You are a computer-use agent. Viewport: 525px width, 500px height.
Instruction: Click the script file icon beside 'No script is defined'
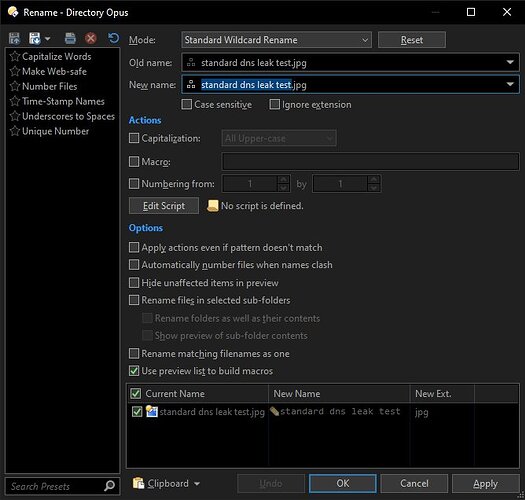212,206
